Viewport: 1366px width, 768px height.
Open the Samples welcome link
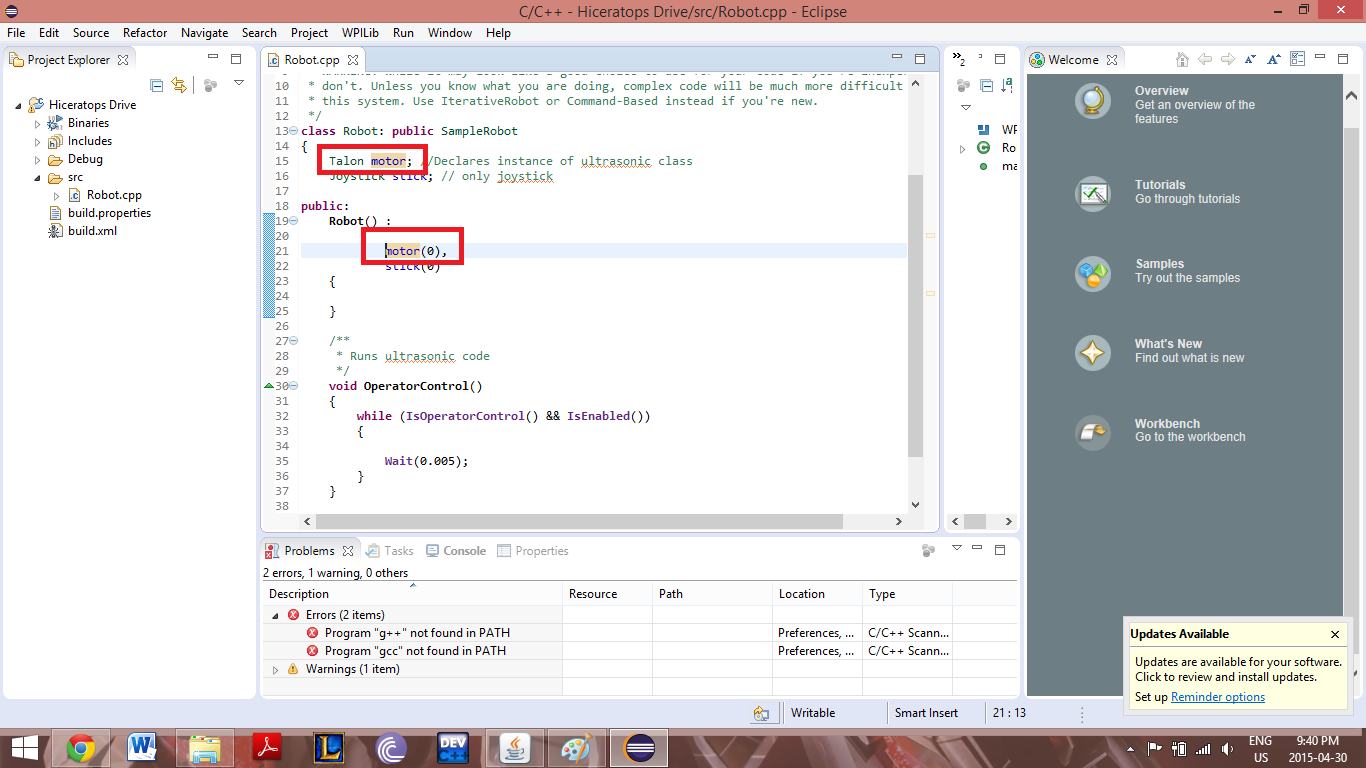pyautogui.click(x=1159, y=264)
